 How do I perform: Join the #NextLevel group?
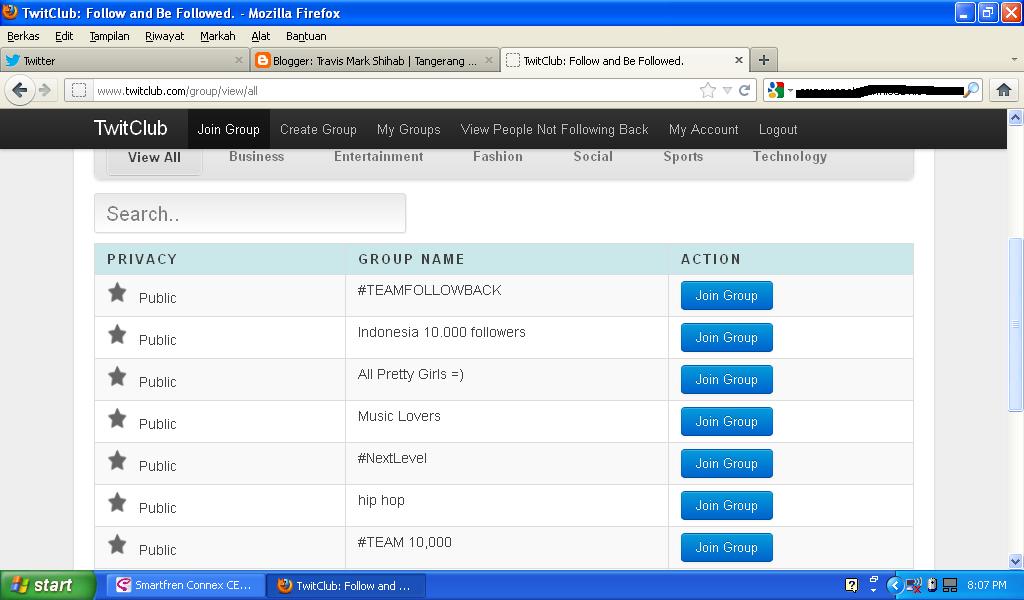[726, 464]
